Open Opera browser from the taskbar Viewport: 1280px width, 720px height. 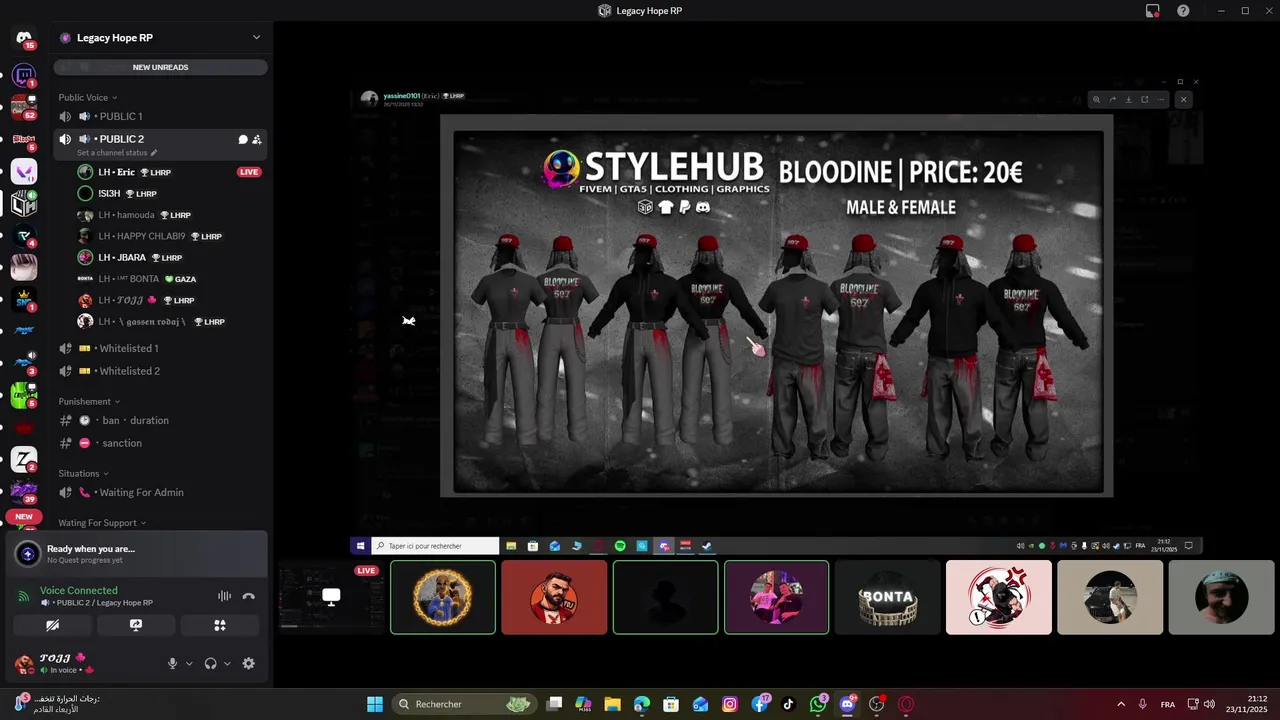[906, 704]
